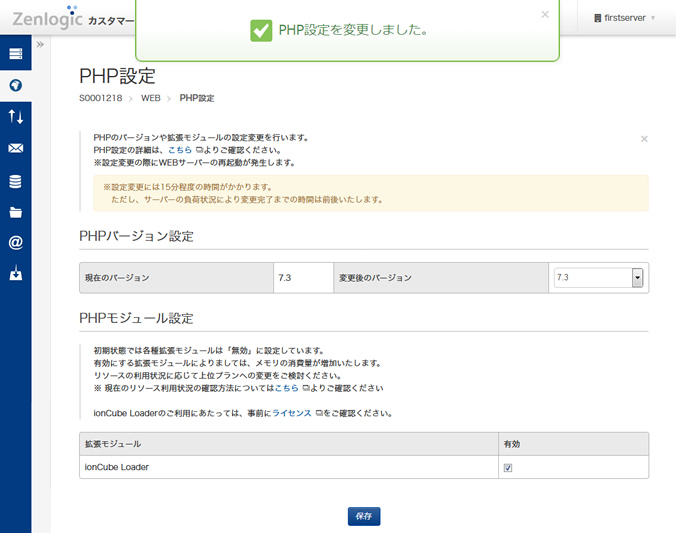
Task: Open the mail envelope sidebar icon
Action: (x=16, y=148)
